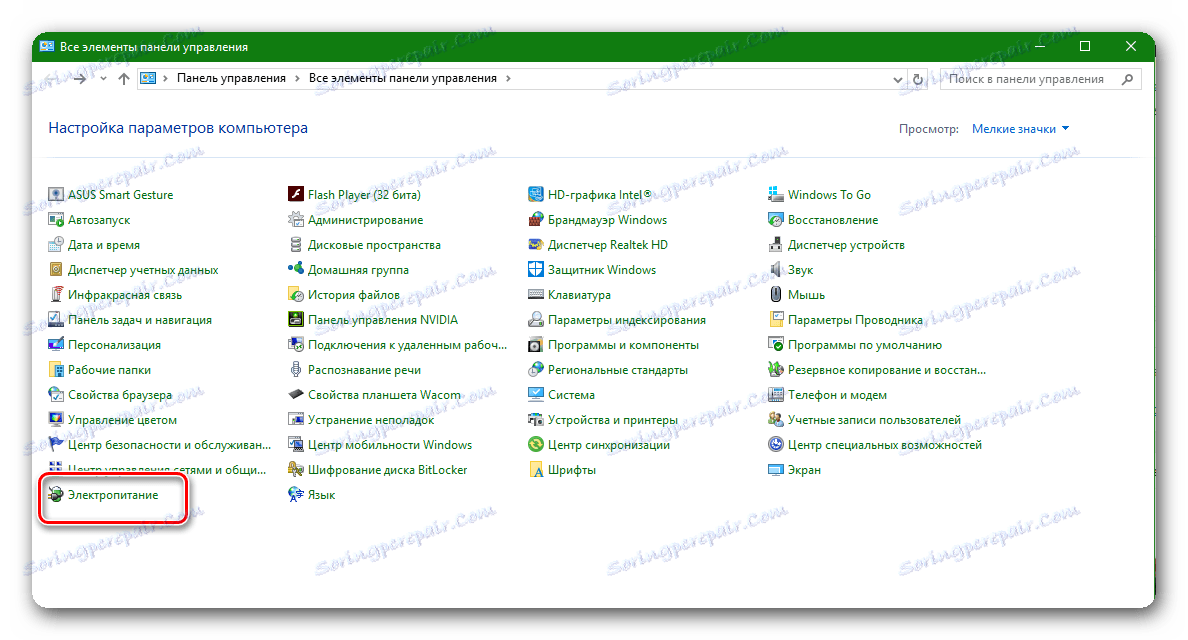
Task: Click the Центр синхронизации icon
Action: tap(536, 445)
